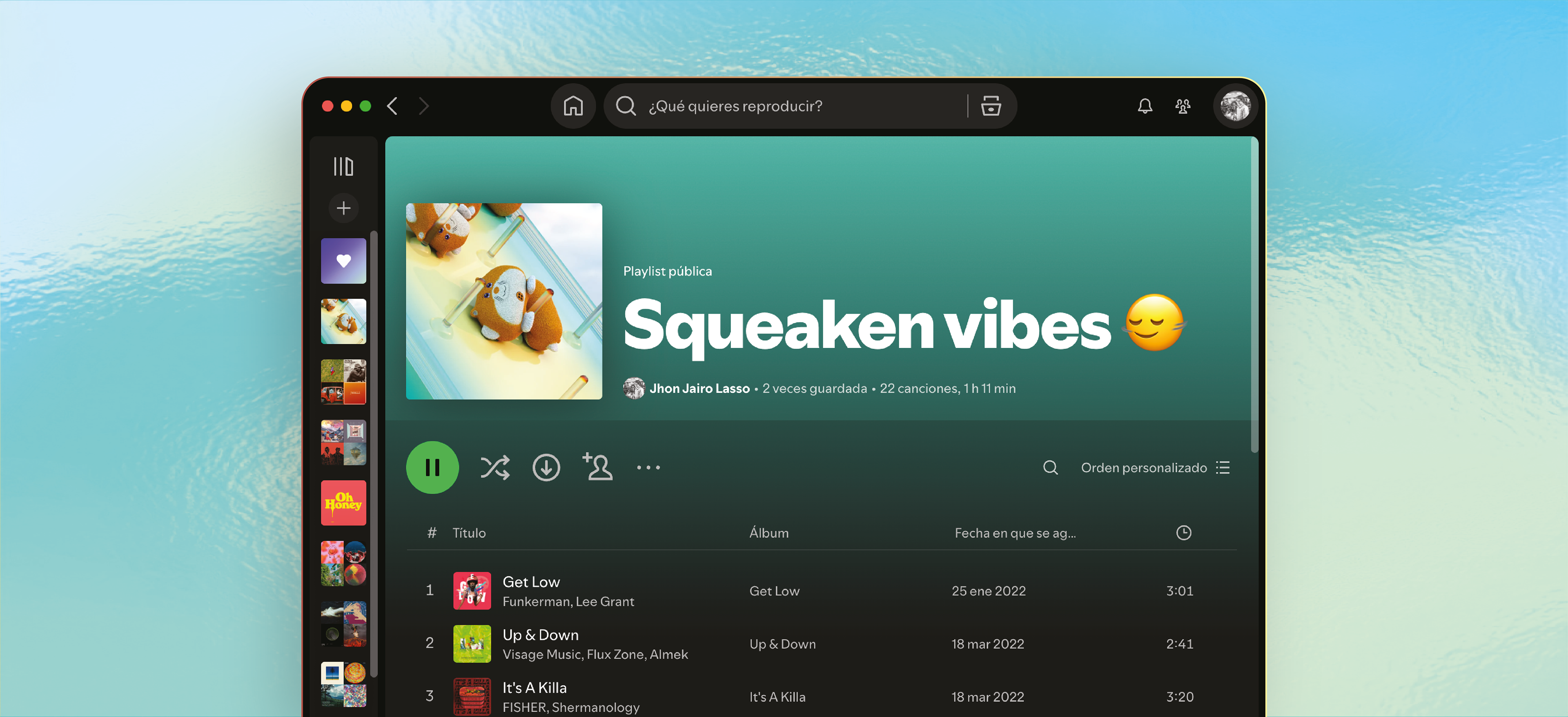Click Get Low track cover art
Viewport: 1568px width, 717px height.
coord(472,590)
